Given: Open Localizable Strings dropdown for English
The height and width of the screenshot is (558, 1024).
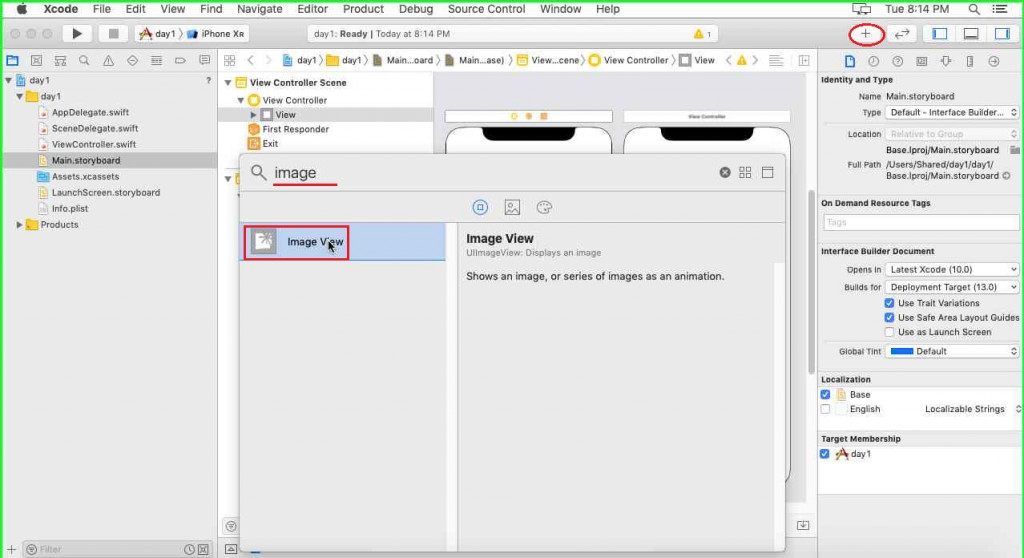Looking at the screenshot, I should 972,409.
